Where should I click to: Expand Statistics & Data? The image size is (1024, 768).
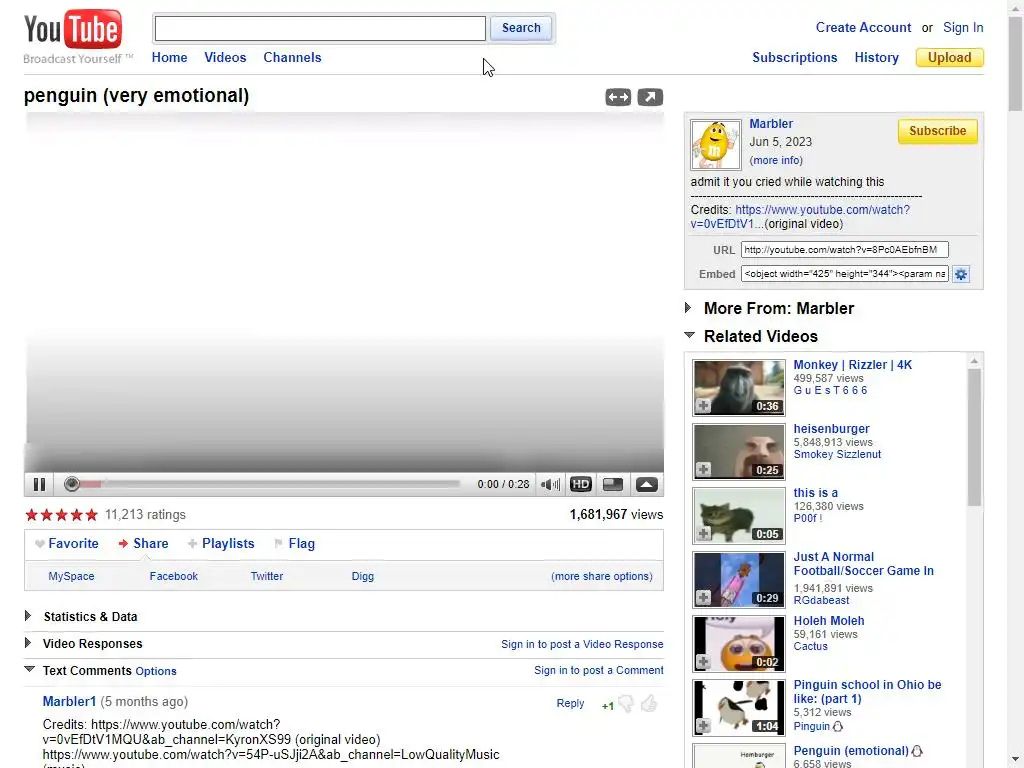[27, 616]
